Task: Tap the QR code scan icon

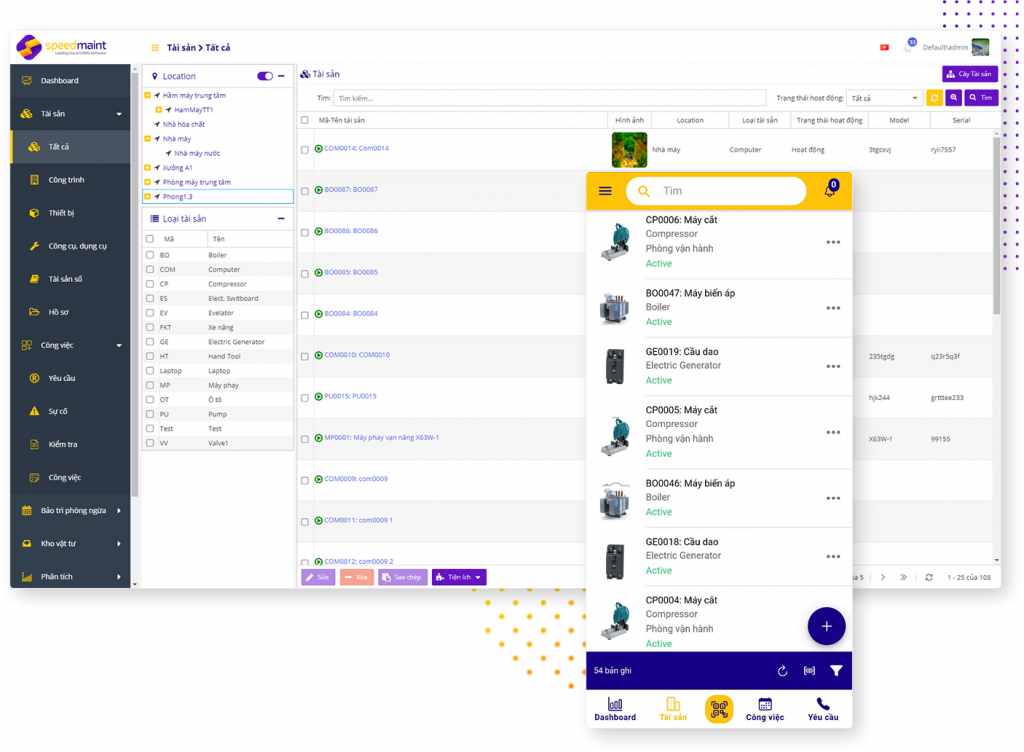Action: (x=718, y=708)
